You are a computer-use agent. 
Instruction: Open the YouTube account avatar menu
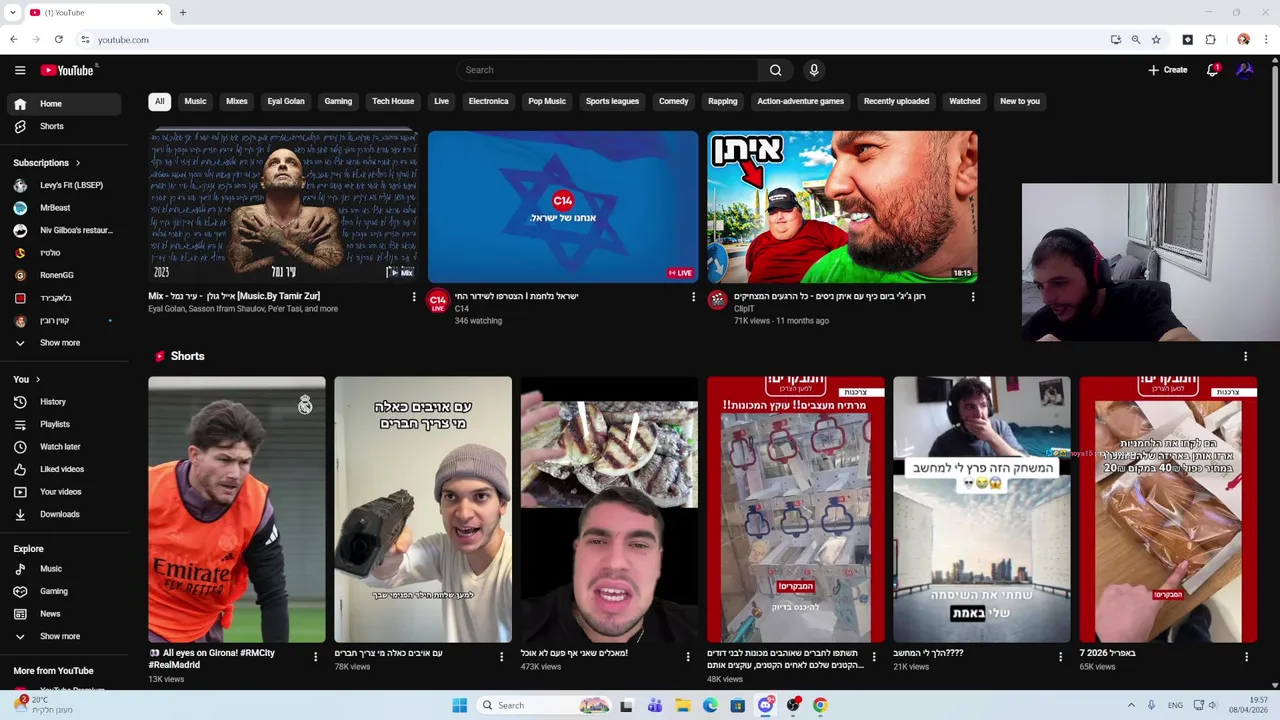click(x=1245, y=70)
